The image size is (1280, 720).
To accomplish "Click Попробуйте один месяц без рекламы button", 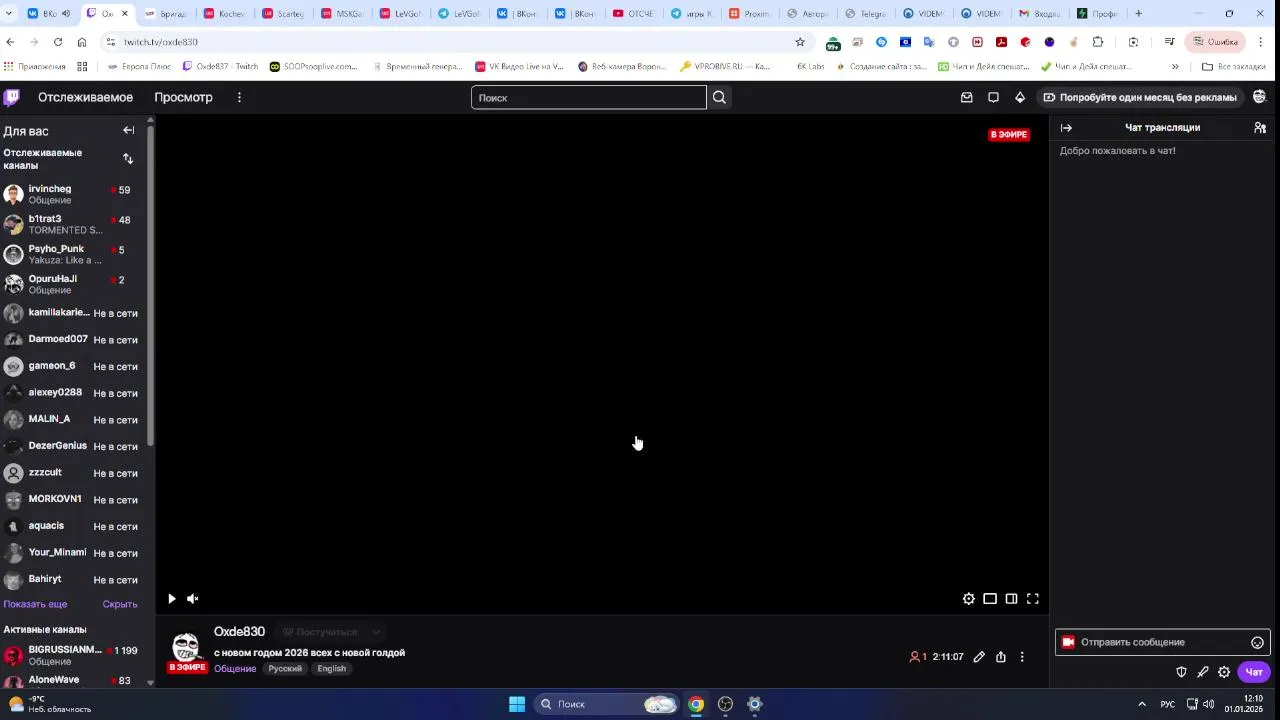I will [x=1140, y=97].
